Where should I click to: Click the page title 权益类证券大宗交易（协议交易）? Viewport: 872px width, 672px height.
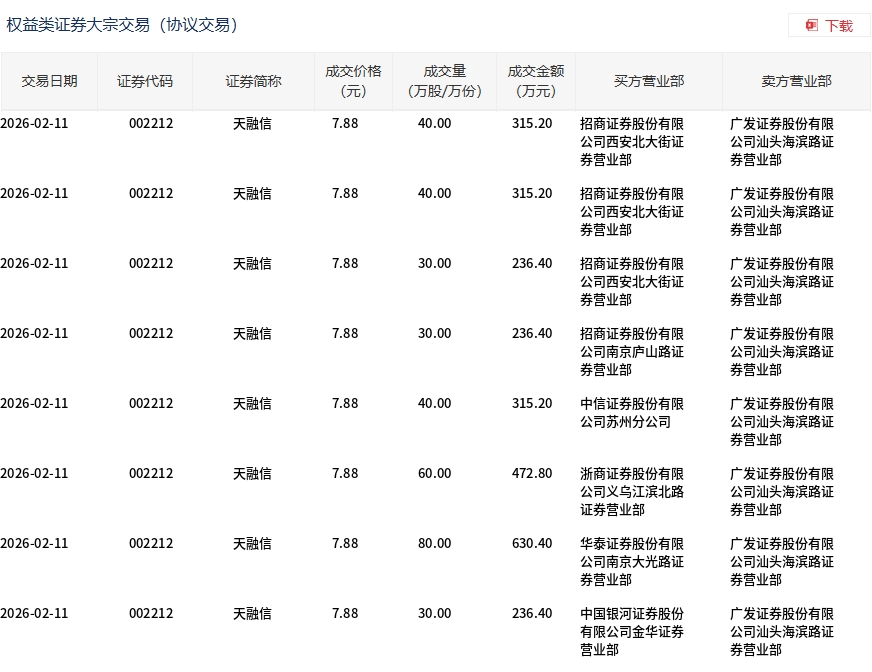[x=122, y=25]
